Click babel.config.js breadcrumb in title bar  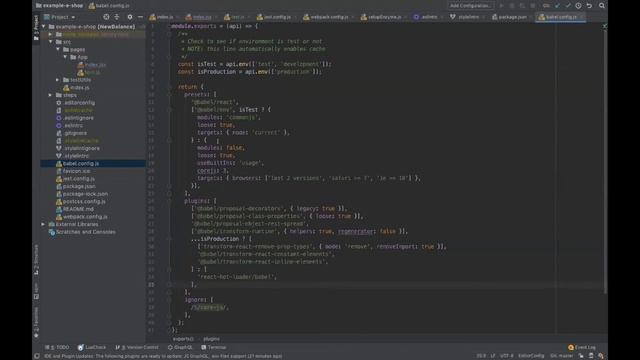(x=109, y=6)
